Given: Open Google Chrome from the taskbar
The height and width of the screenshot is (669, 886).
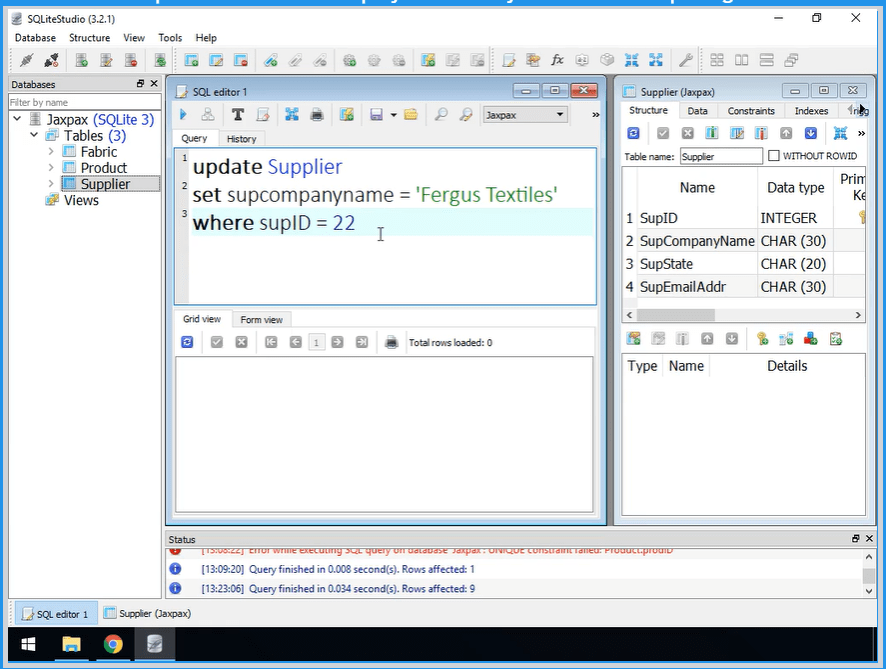Looking at the screenshot, I should (113, 644).
